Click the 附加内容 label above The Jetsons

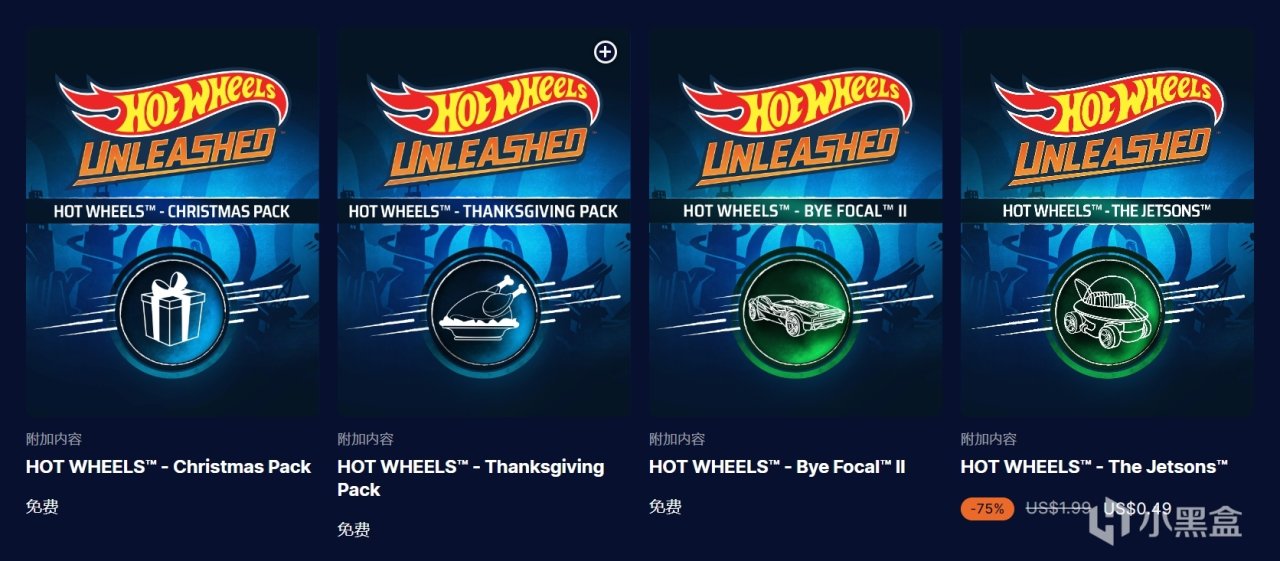[x=989, y=439]
